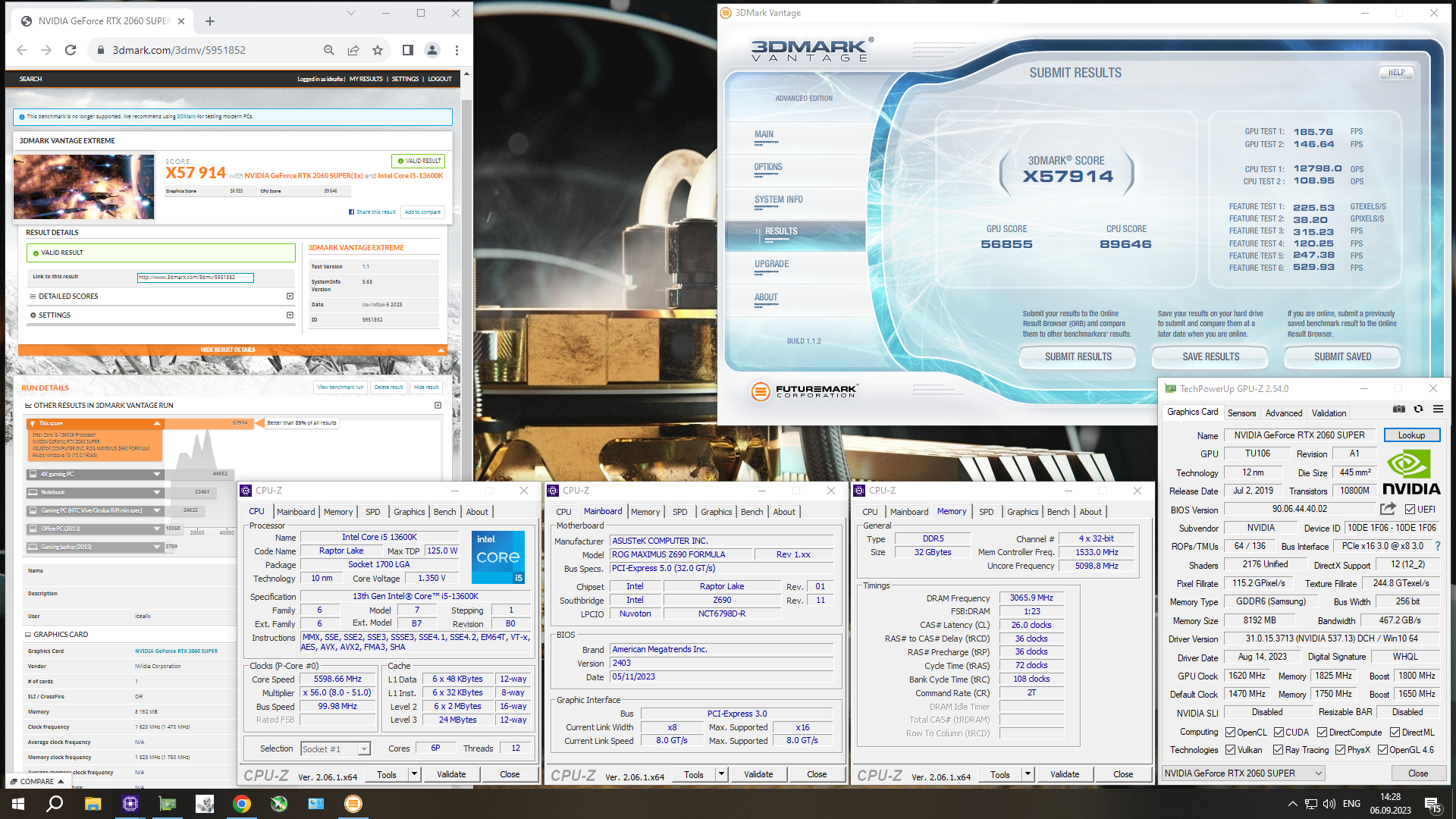Take a GPU-Z screenshot with camera icon
The image size is (1456, 819).
point(1399,409)
